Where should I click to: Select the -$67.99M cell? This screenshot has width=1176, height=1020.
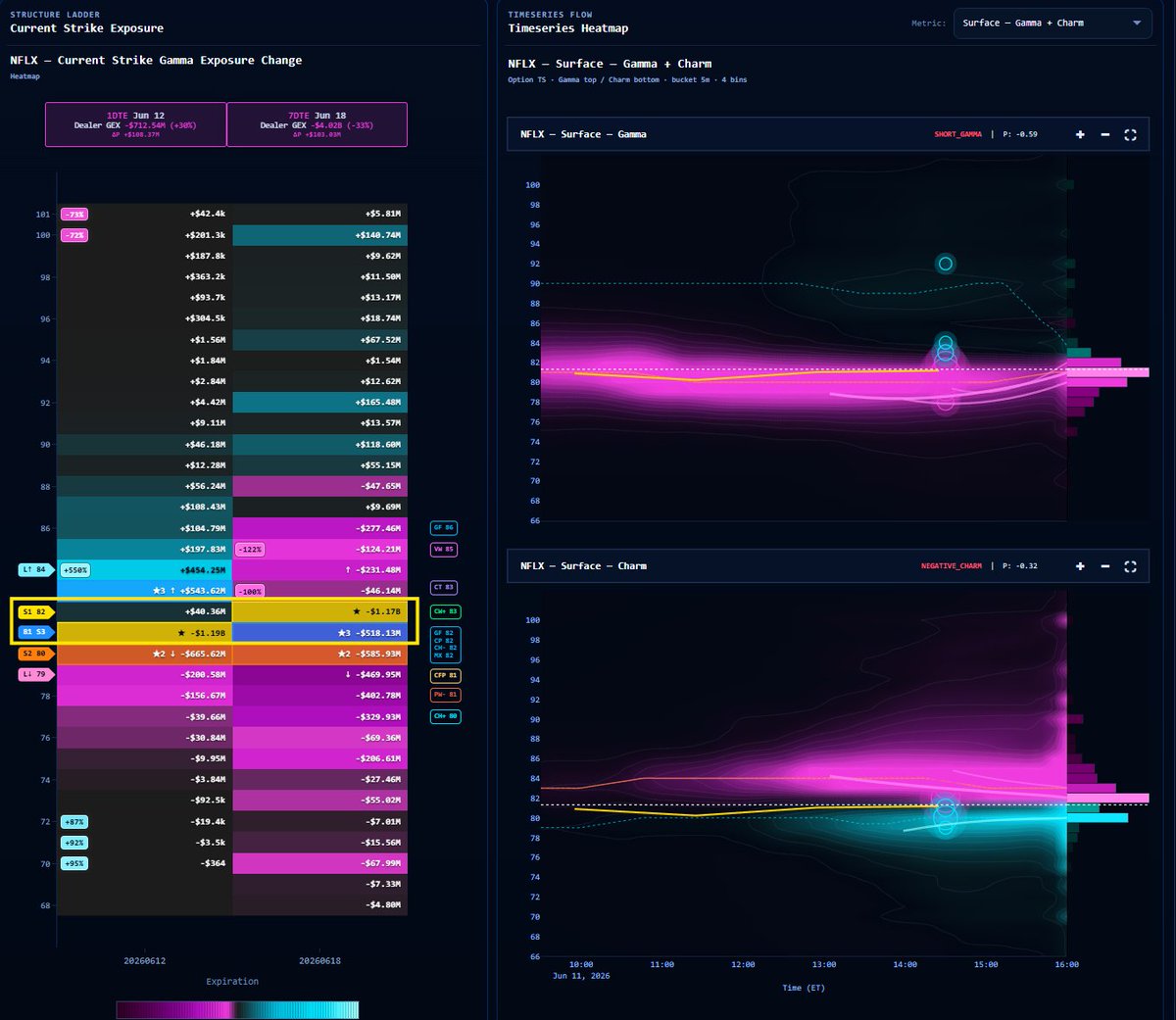pyautogui.click(x=319, y=863)
